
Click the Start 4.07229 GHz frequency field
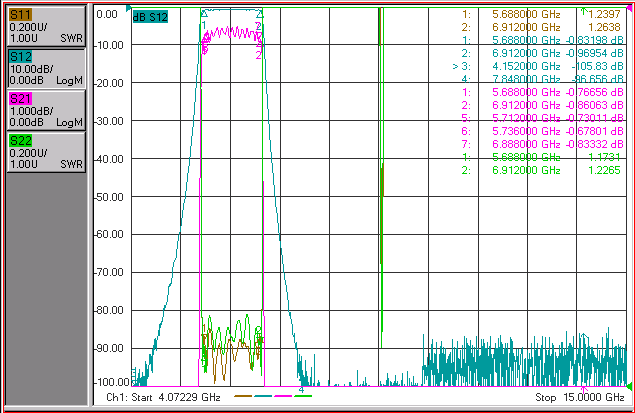pyautogui.click(x=163, y=397)
